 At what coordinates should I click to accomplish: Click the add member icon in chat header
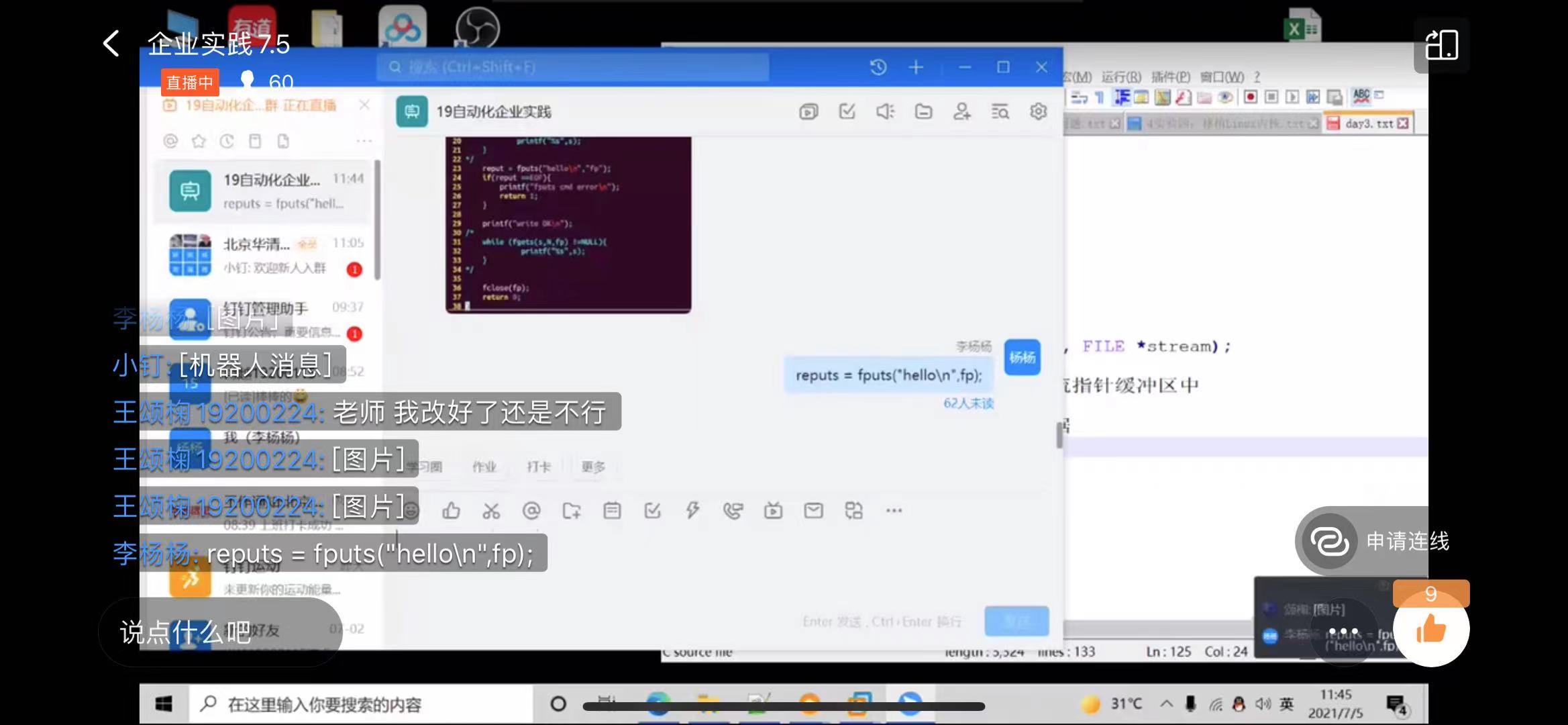[x=961, y=111]
